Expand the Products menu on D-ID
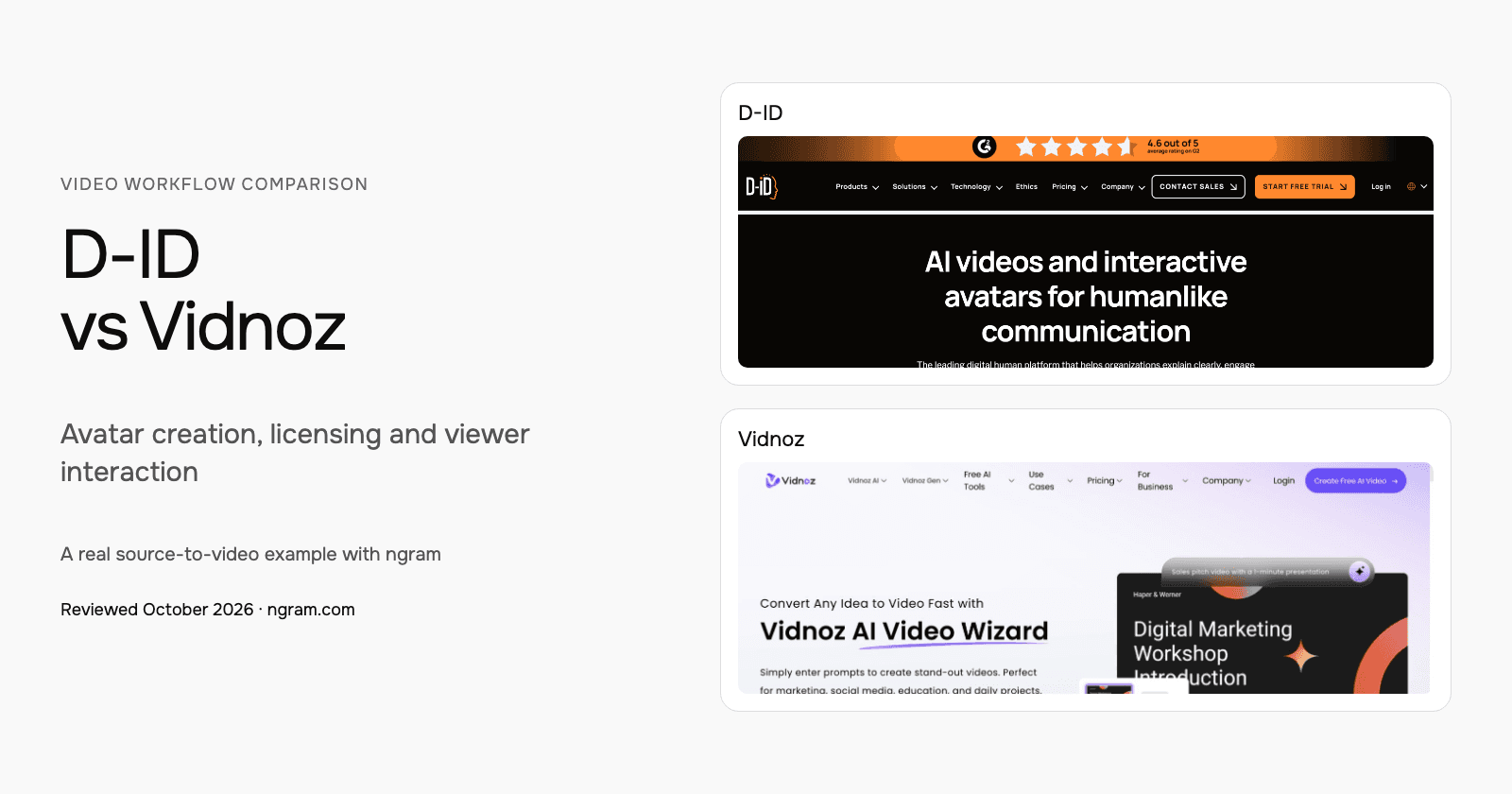The image size is (1512, 794). [x=857, y=187]
